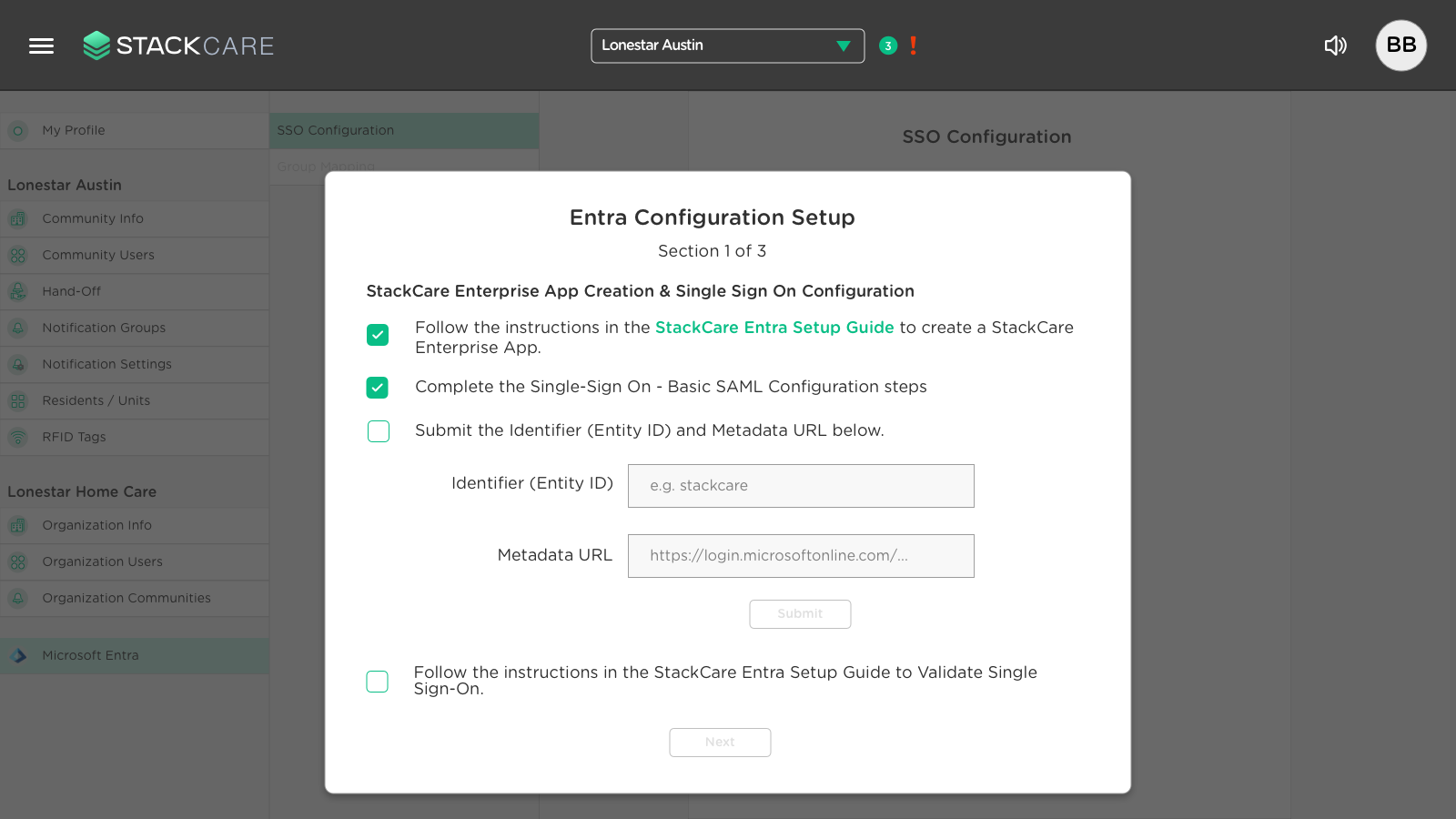The height and width of the screenshot is (819, 1456).
Task: Select Hand-Off in sidebar
Action: tap(135, 292)
